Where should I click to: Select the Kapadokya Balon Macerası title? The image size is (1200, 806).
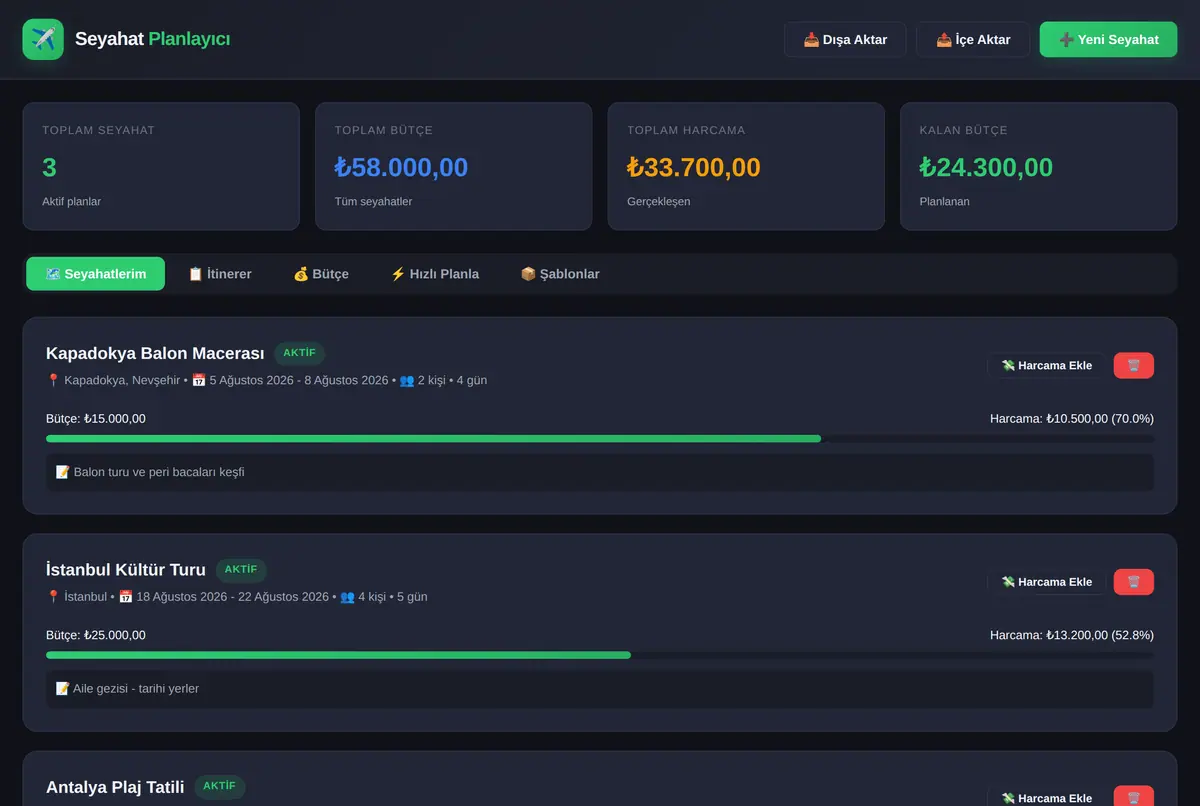tap(155, 353)
